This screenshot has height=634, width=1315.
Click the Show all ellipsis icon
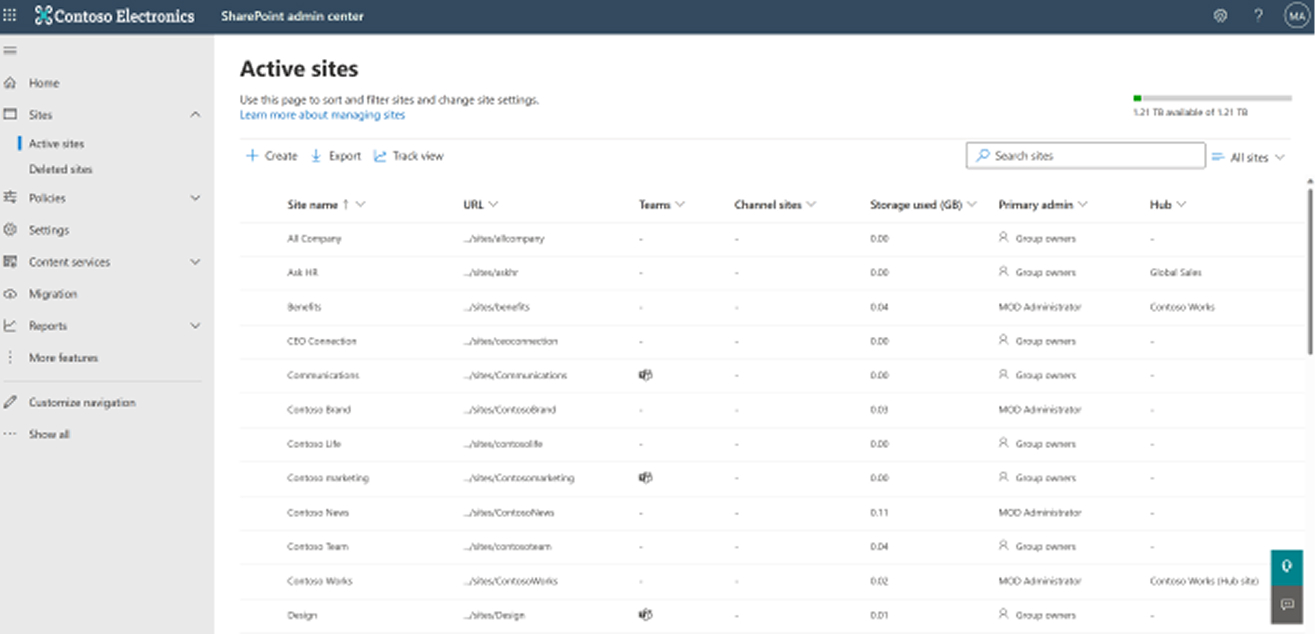[x=10, y=434]
